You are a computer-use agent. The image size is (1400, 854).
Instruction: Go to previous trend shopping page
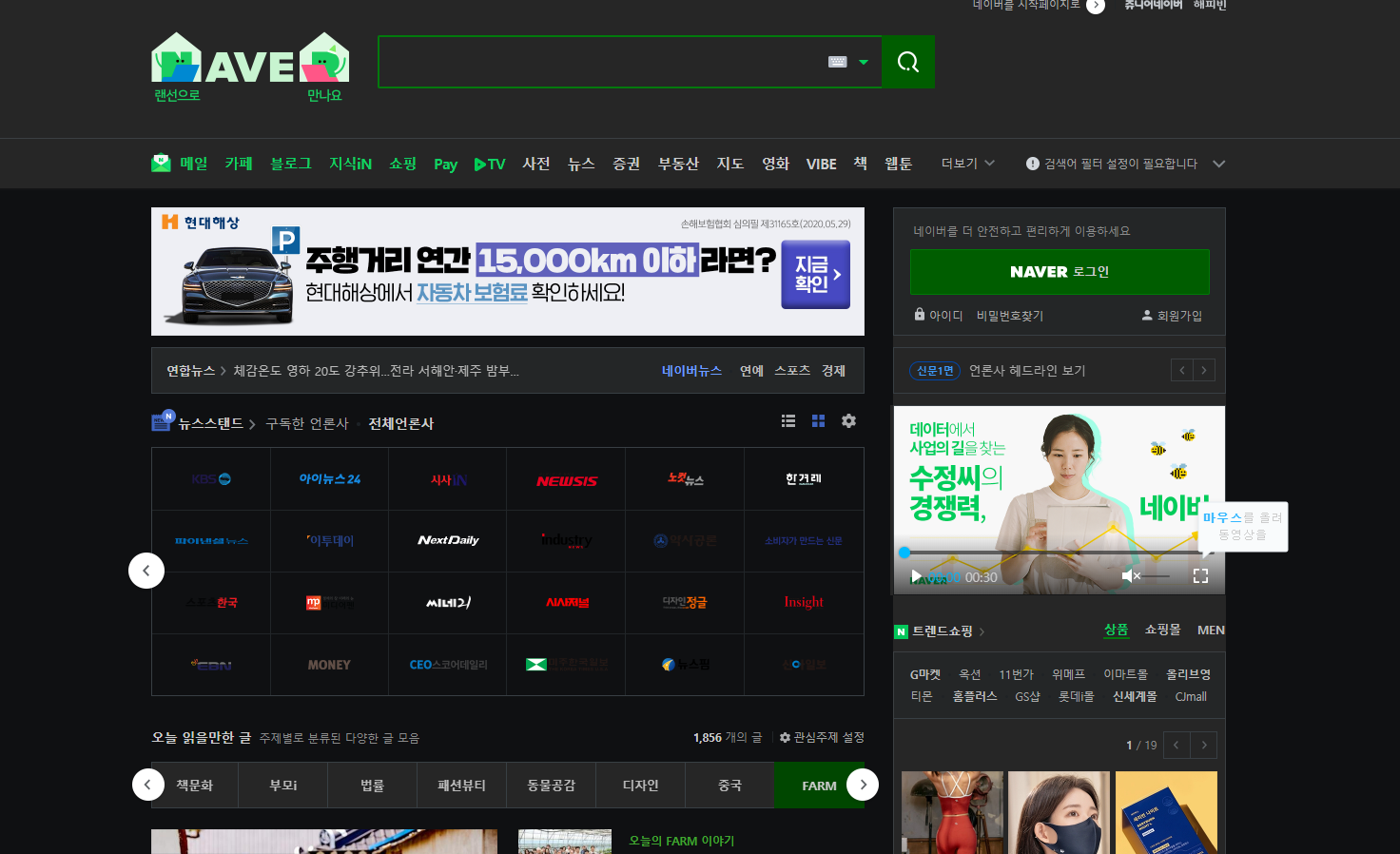click(1176, 745)
